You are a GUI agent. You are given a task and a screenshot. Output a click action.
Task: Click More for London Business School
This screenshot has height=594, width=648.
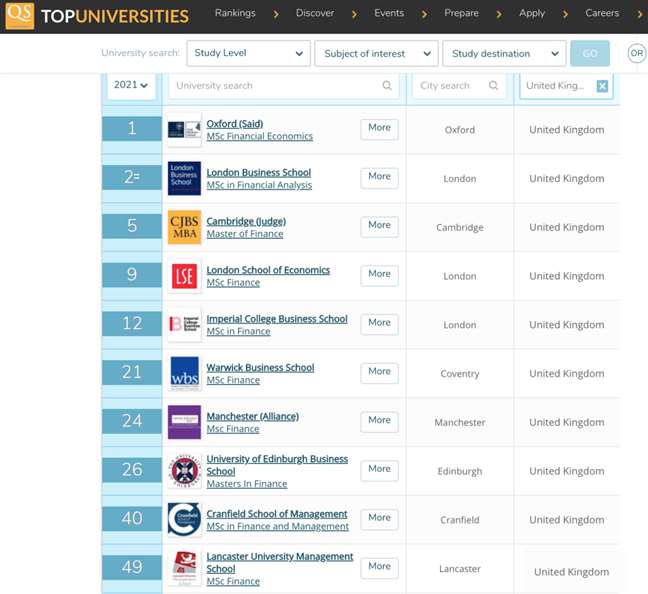point(379,178)
